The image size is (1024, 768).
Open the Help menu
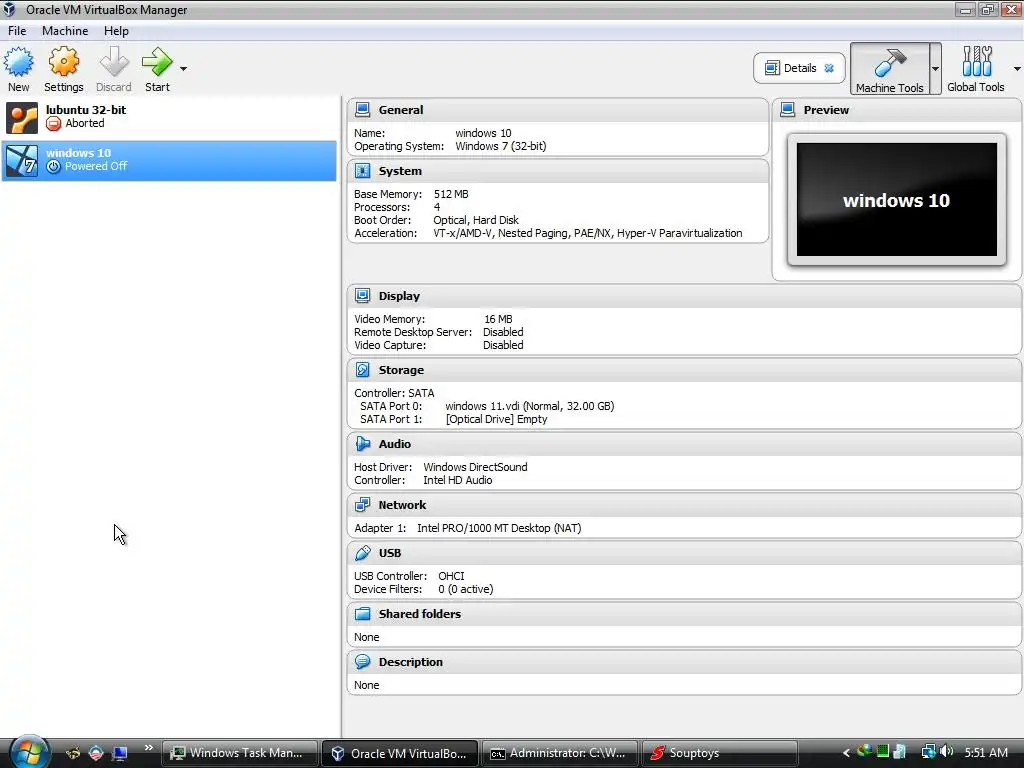116,31
